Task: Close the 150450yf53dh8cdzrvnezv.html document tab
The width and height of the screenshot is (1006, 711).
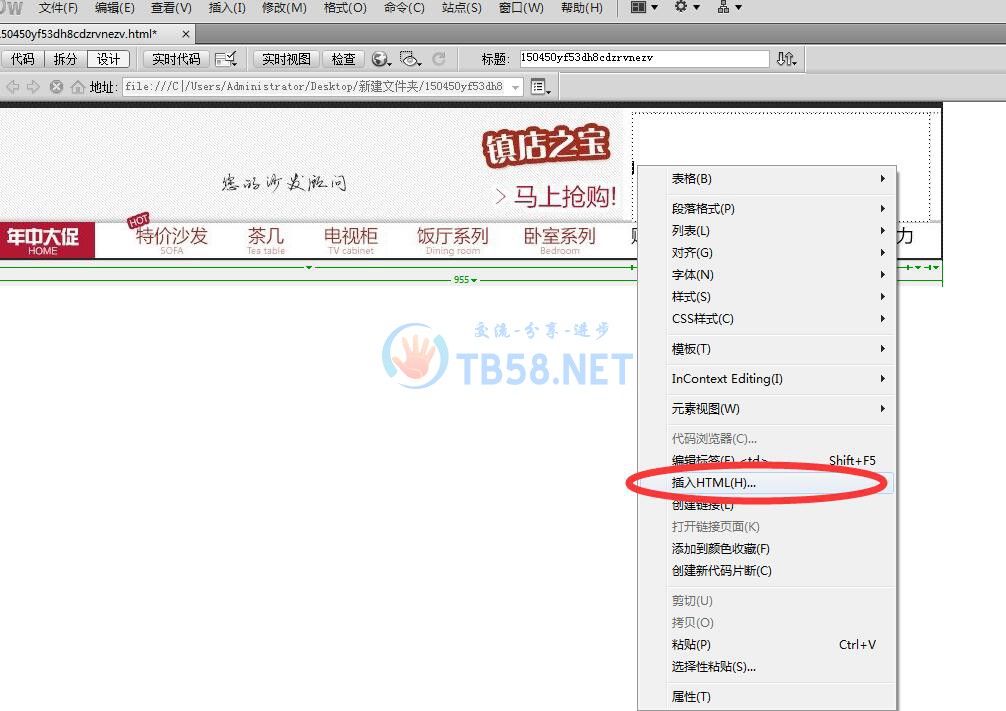Action: [x=186, y=34]
